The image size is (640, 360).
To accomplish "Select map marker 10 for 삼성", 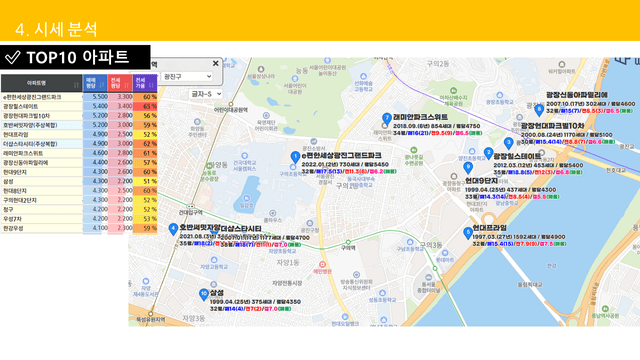I will (204, 294).
